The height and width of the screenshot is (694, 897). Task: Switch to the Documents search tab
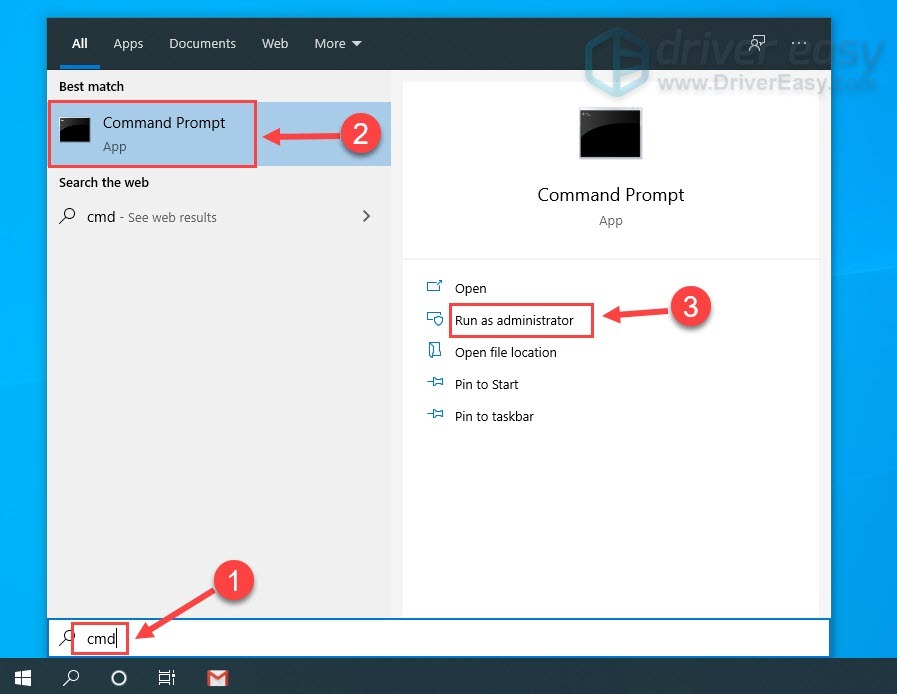(202, 43)
